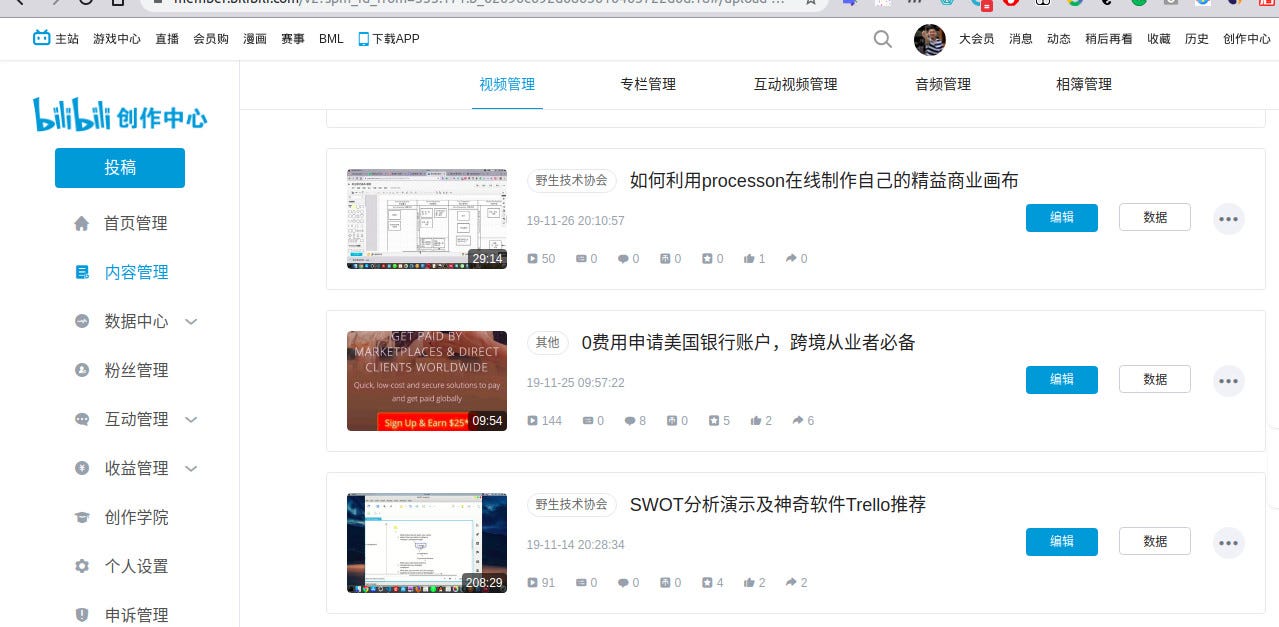
Task: Click 编辑 for the 美国银行账户 video
Action: 1062,379
